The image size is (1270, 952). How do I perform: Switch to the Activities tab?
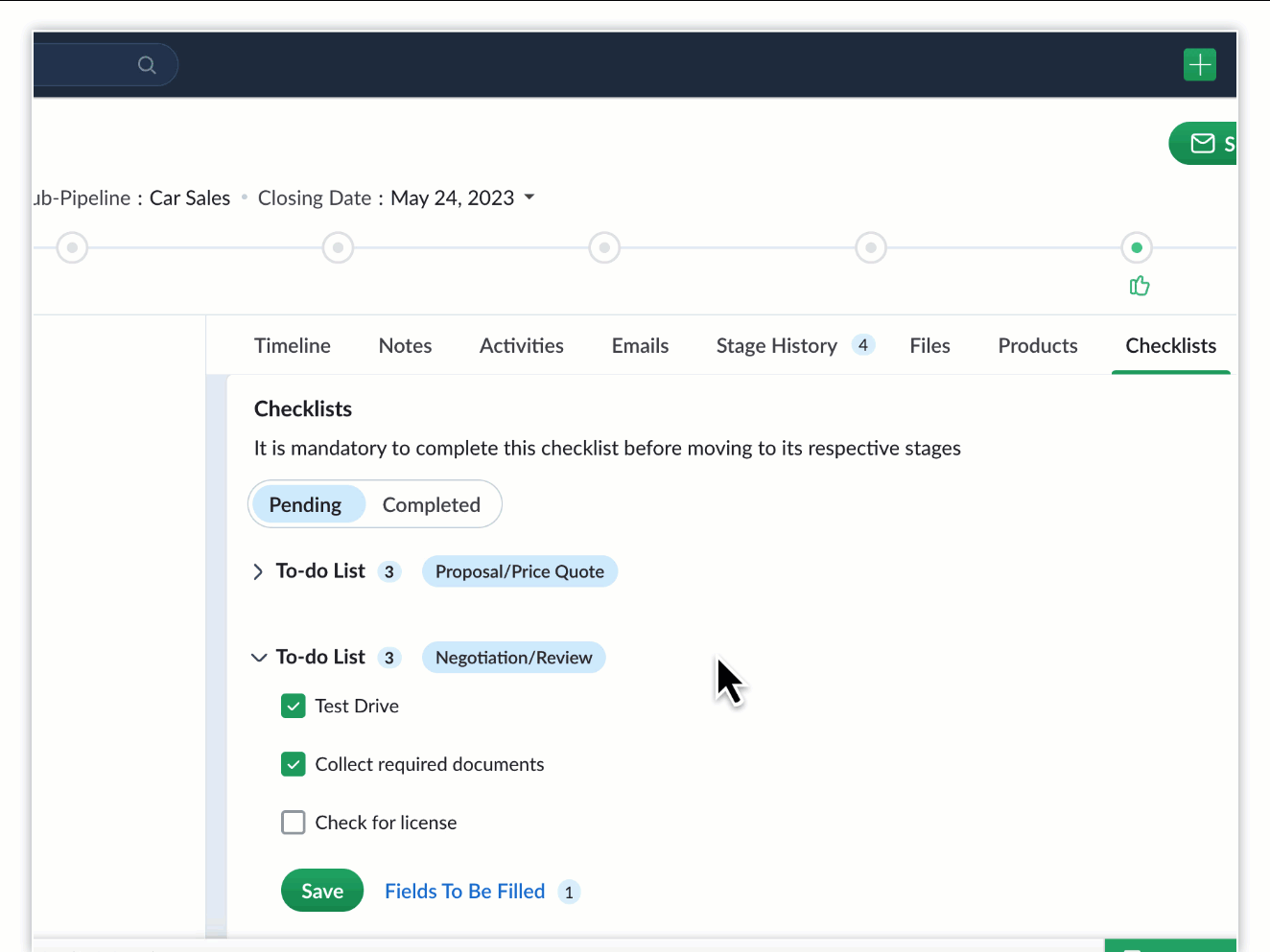522,345
